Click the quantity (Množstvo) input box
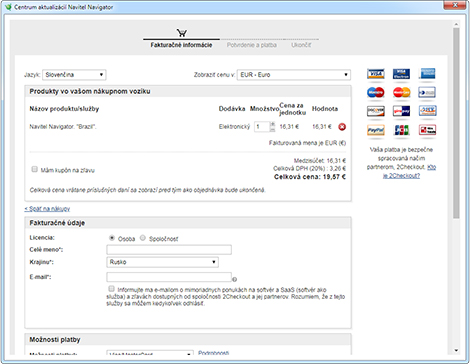 pyautogui.click(x=262, y=127)
